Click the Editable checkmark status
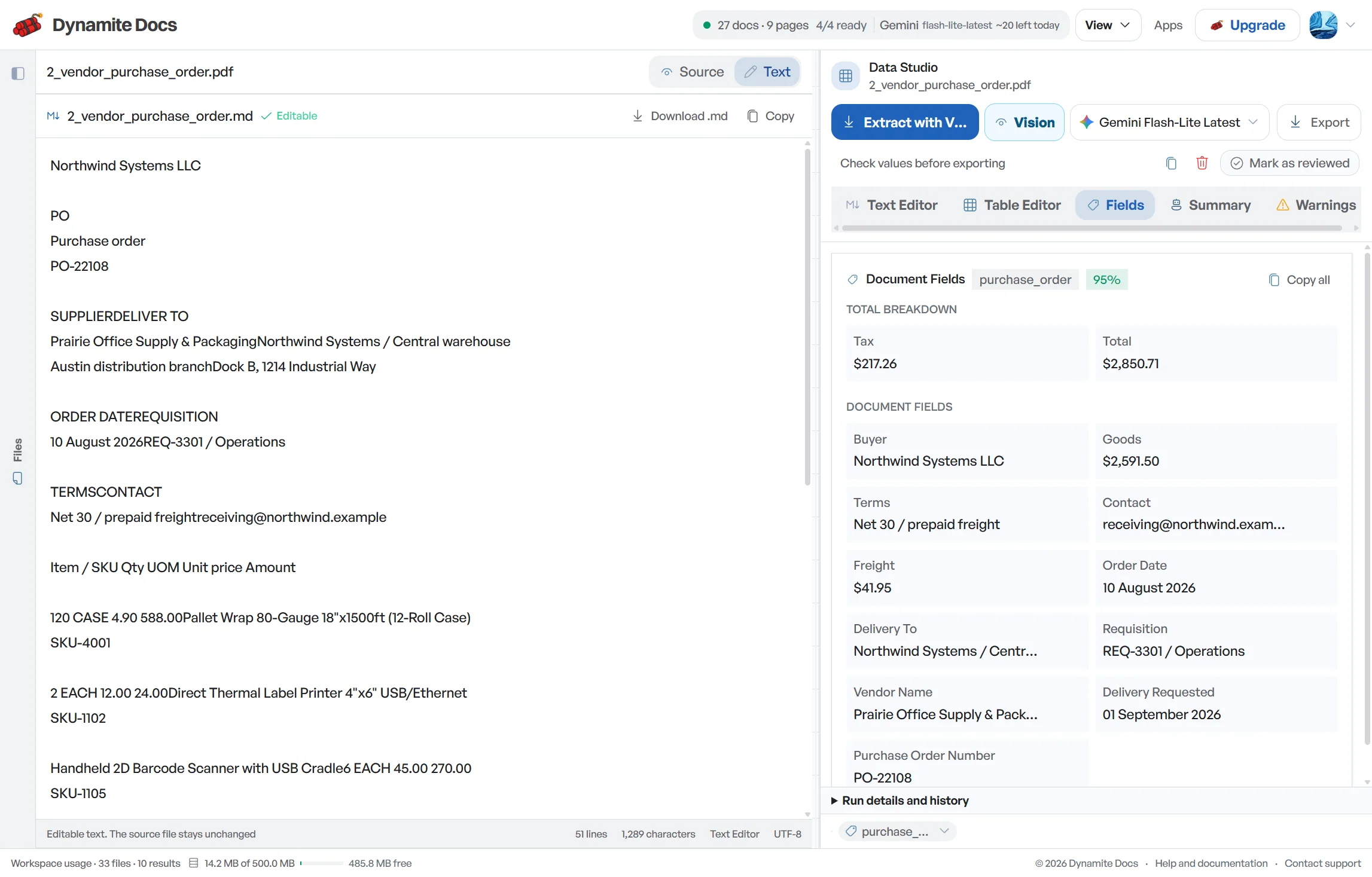Viewport: 1372px width, 877px height. (x=289, y=116)
